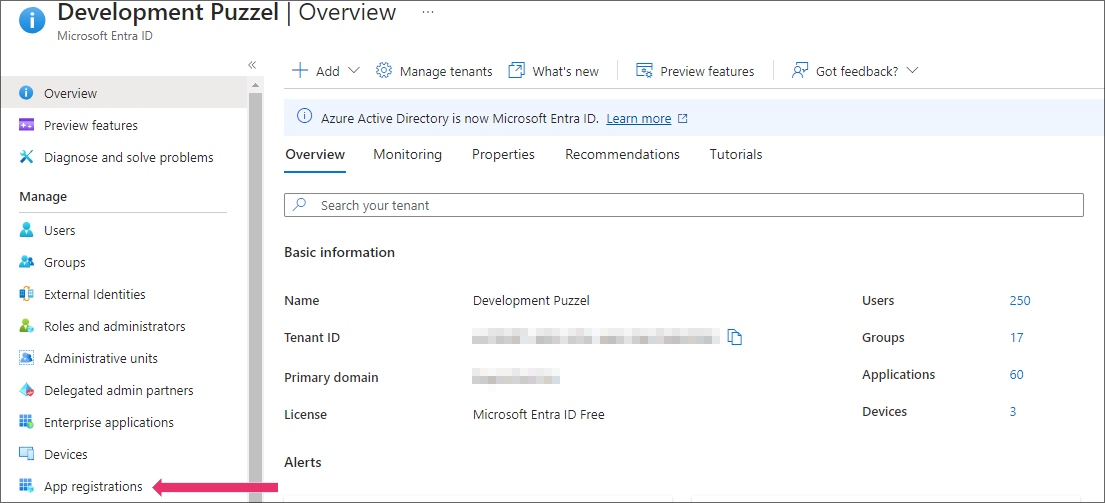Select Diagnose and solve problems

[x=128, y=158]
